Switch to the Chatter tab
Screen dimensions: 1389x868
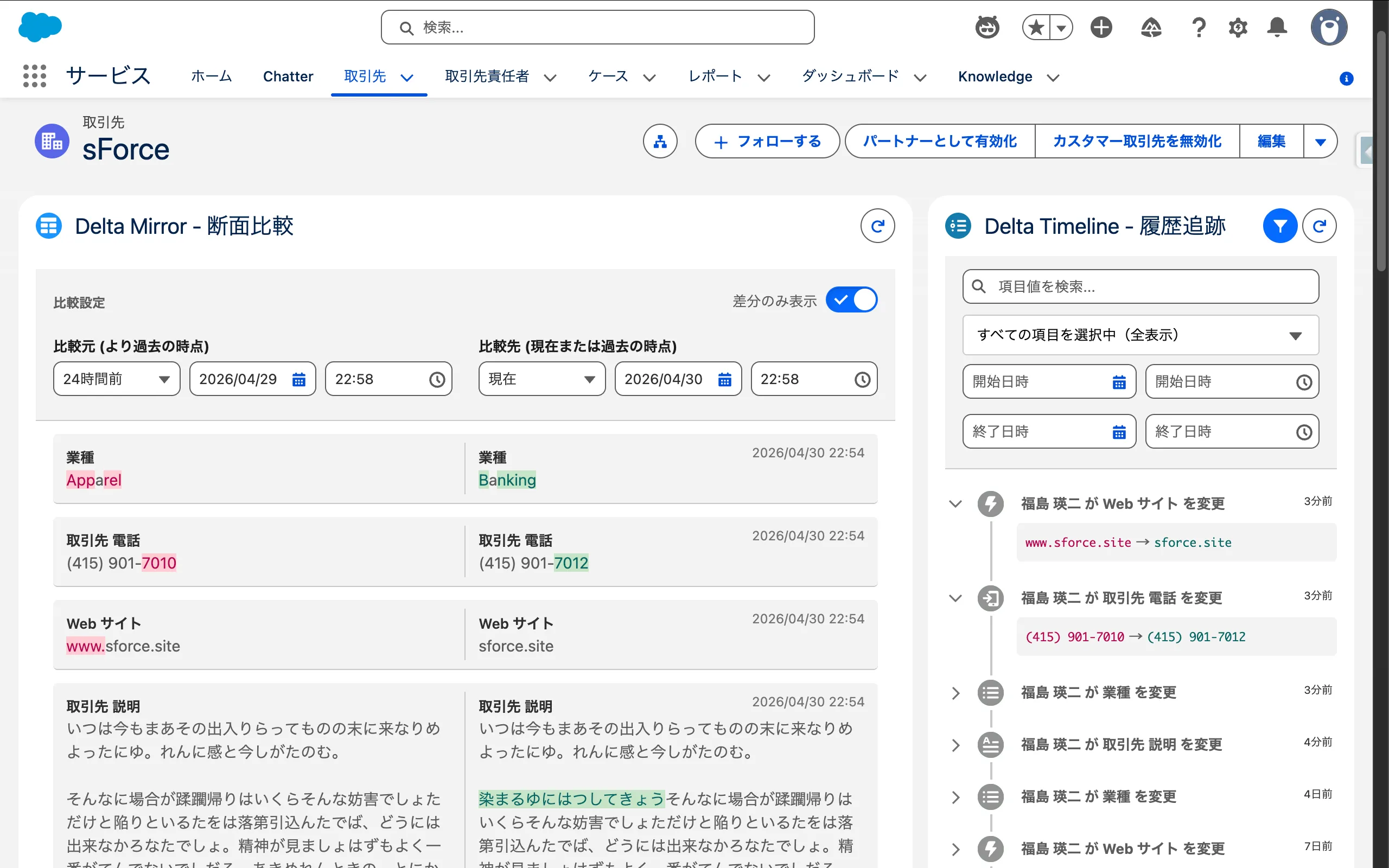click(288, 76)
